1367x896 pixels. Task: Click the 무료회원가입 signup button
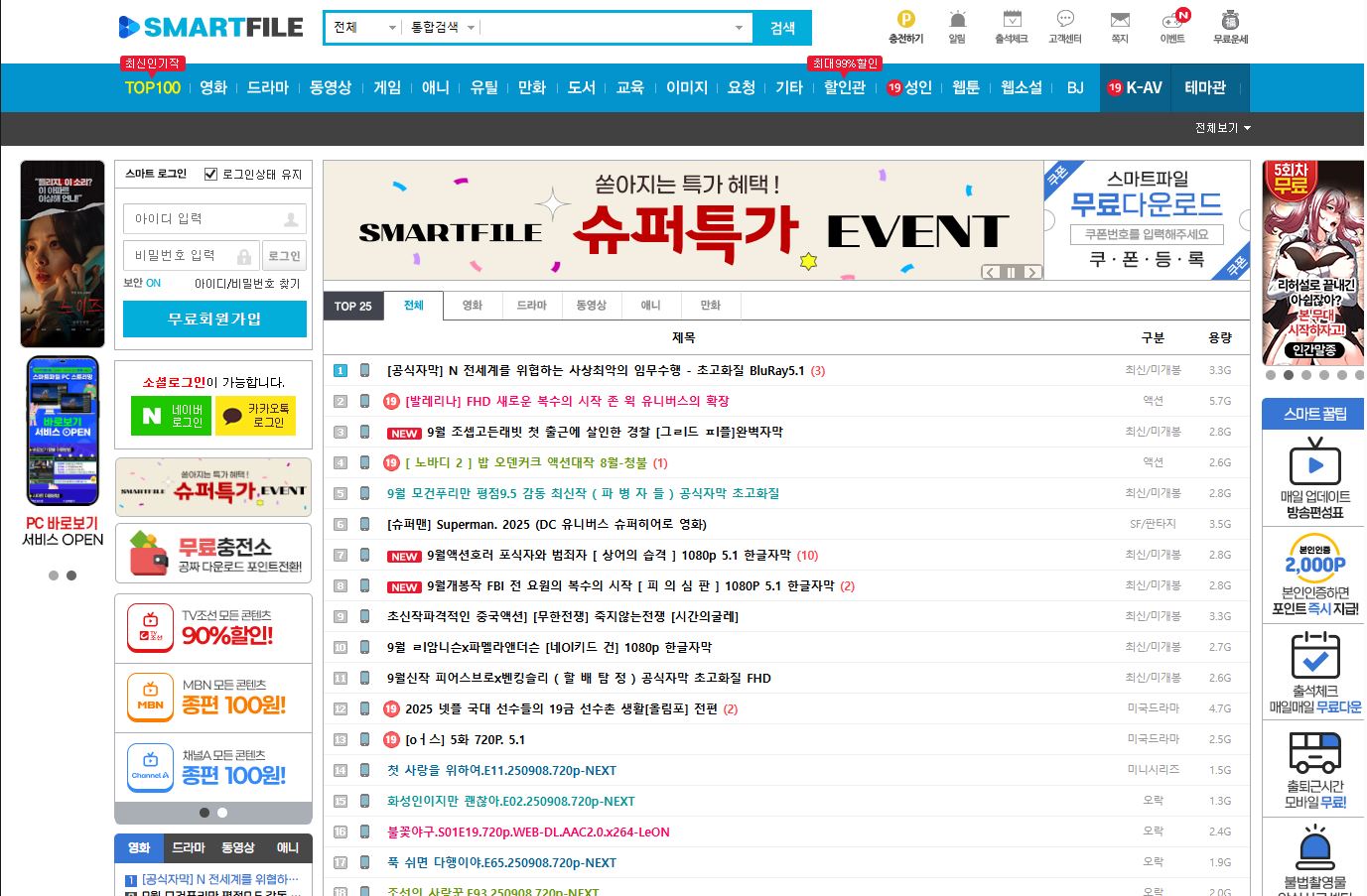(x=214, y=319)
